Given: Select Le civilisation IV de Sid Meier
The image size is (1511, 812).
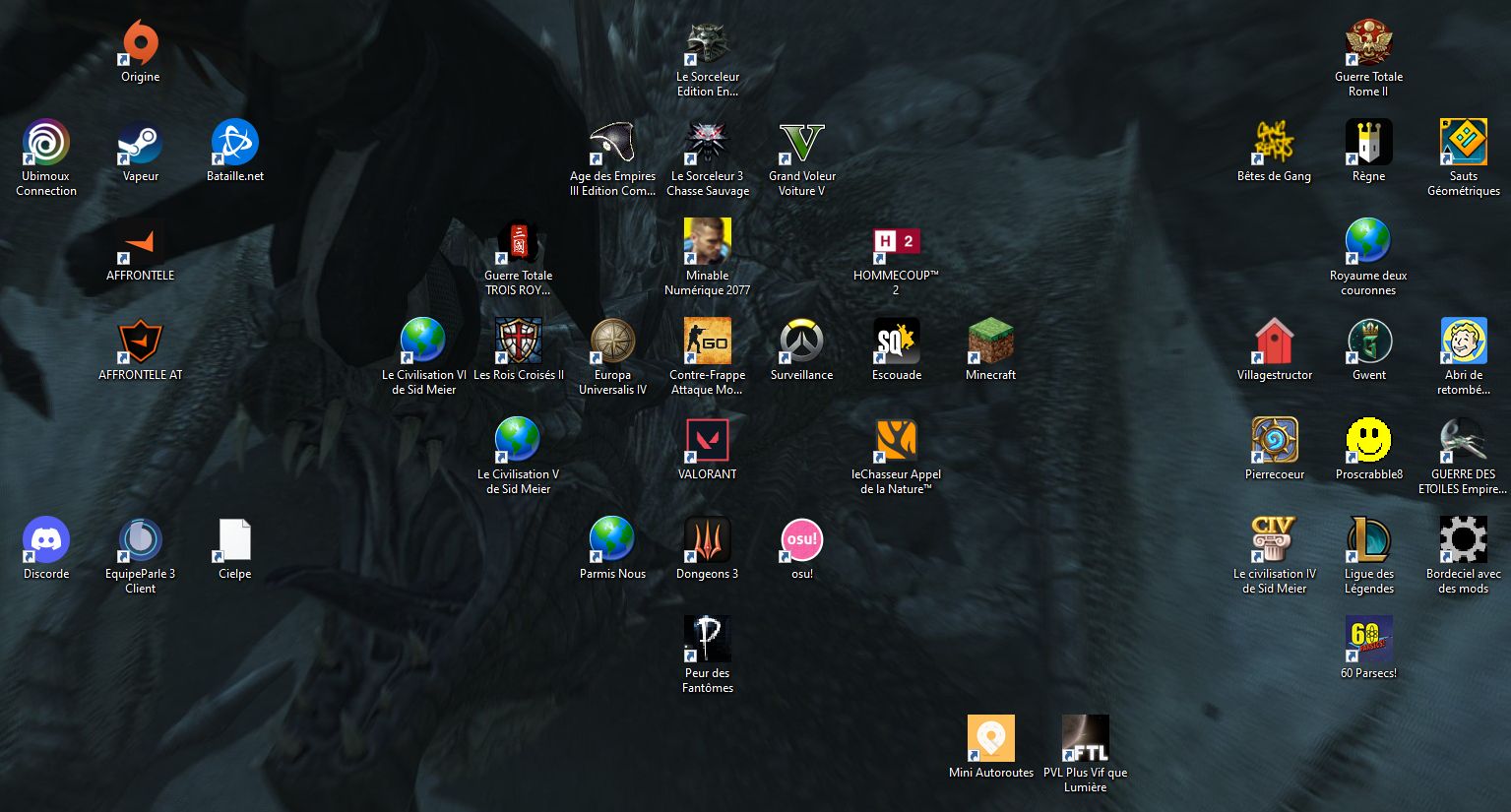Looking at the screenshot, I should point(1275,540).
